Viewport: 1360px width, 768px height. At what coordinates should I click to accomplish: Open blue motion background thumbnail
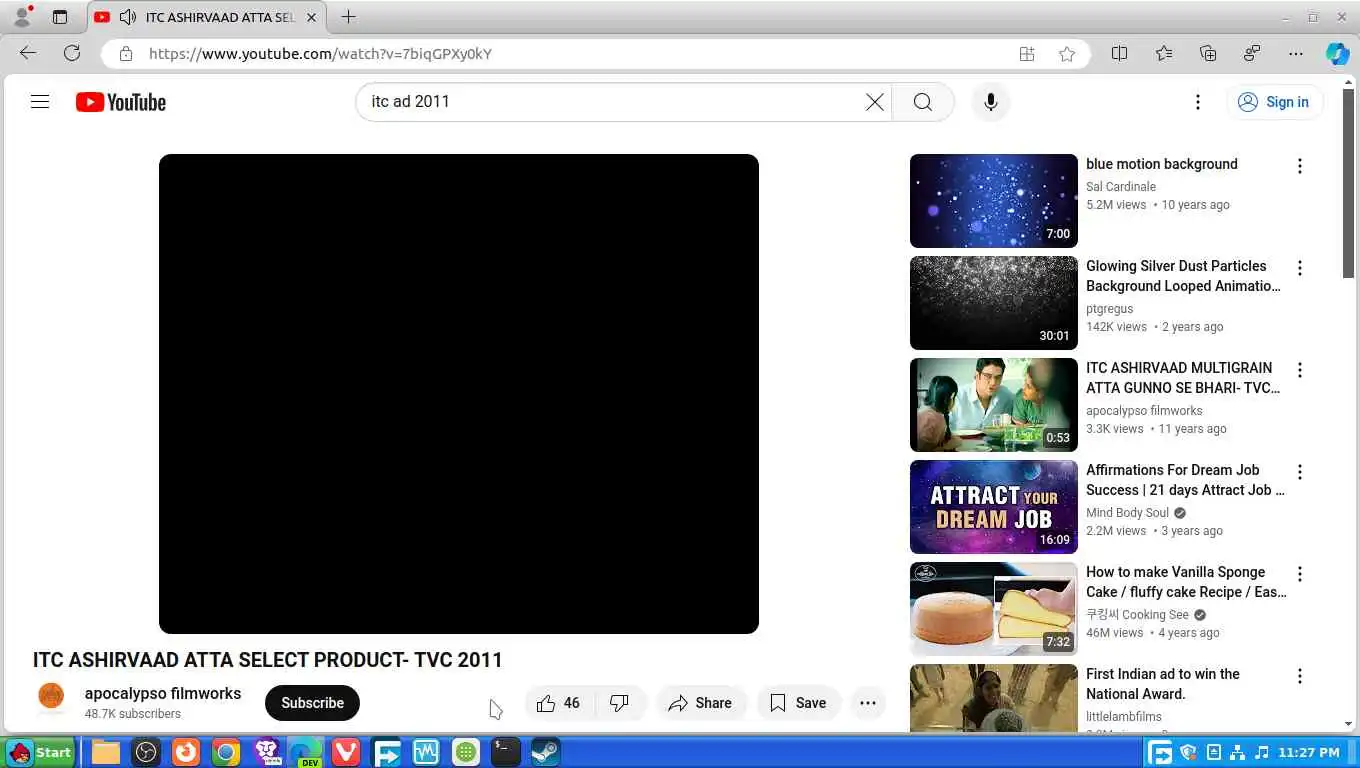[x=994, y=201]
